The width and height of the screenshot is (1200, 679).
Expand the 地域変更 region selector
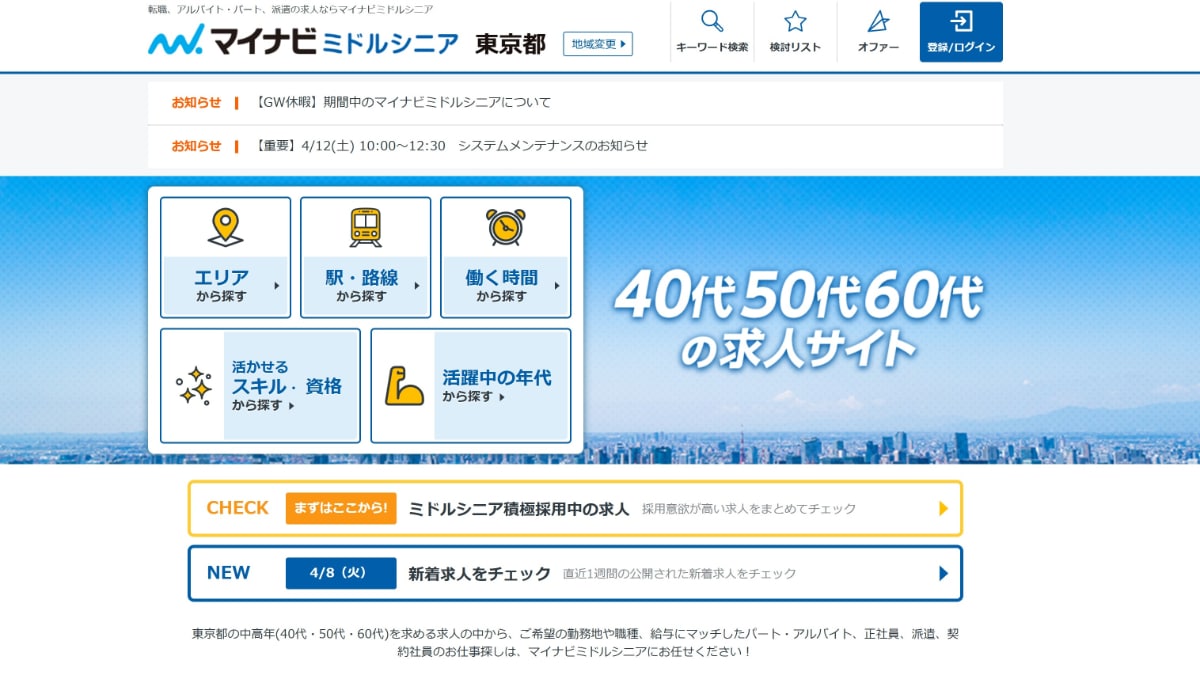pyautogui.click(x=598, y=44)
